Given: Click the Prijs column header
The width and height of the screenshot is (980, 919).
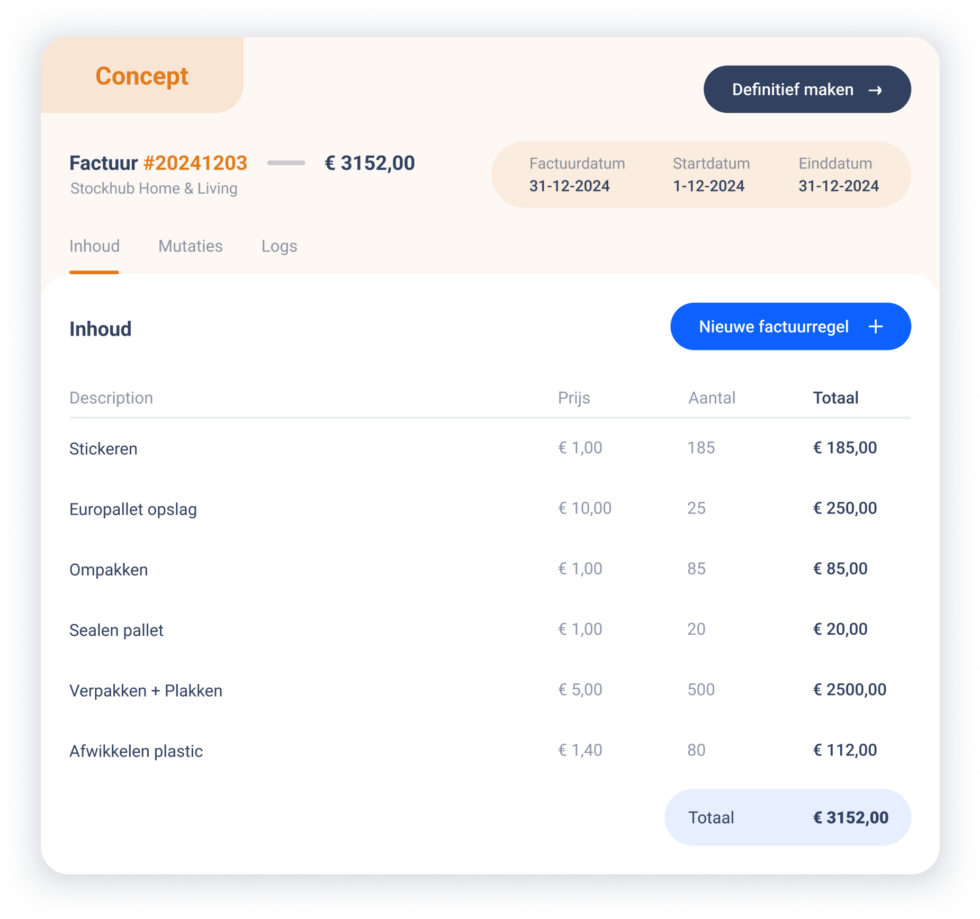Looking at the screenshot, I should point(574,398).
